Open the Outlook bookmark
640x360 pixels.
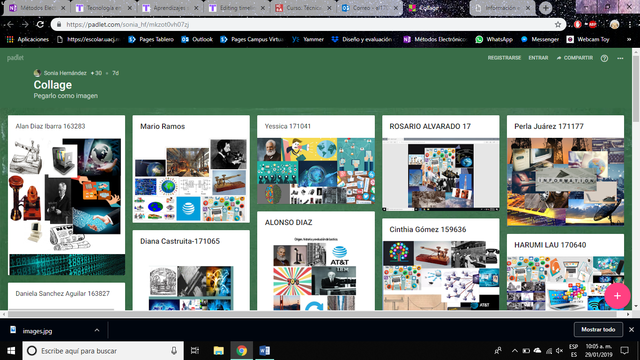click(197, 40)
